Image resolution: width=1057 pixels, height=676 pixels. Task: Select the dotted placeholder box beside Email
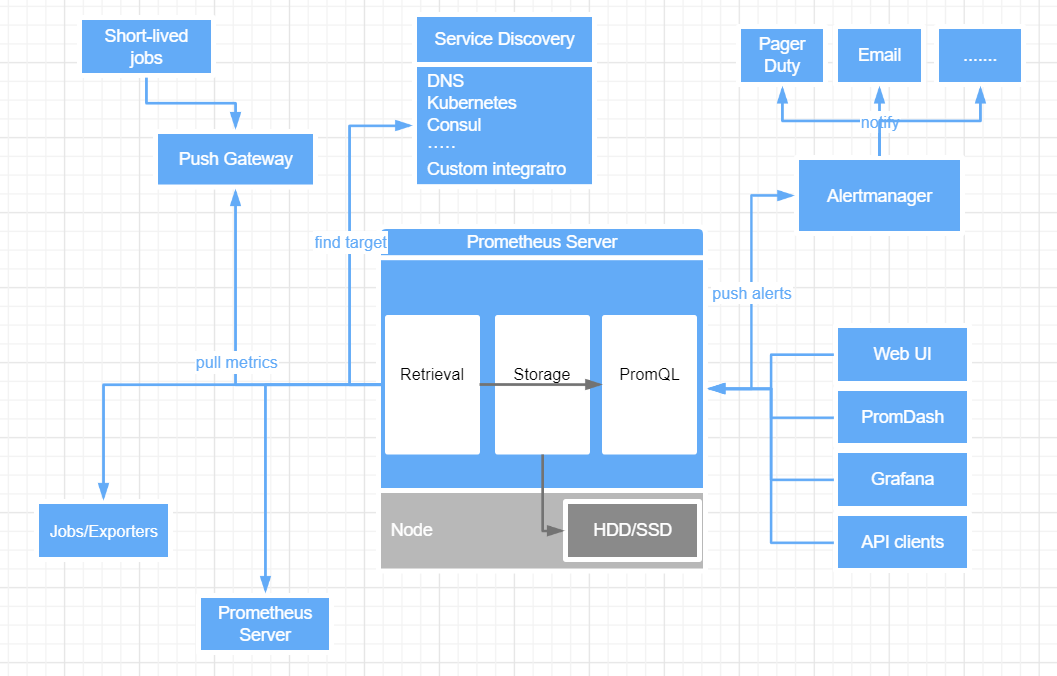coord(979,55)
